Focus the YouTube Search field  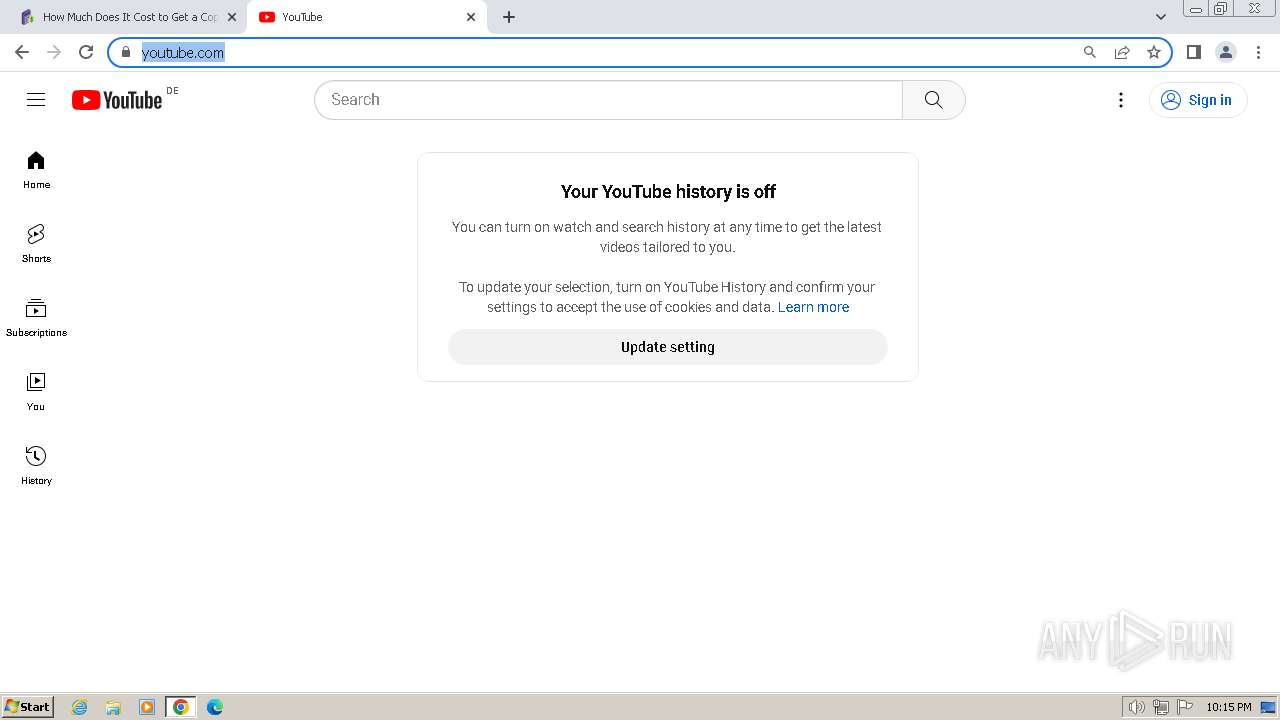[608, 100]
